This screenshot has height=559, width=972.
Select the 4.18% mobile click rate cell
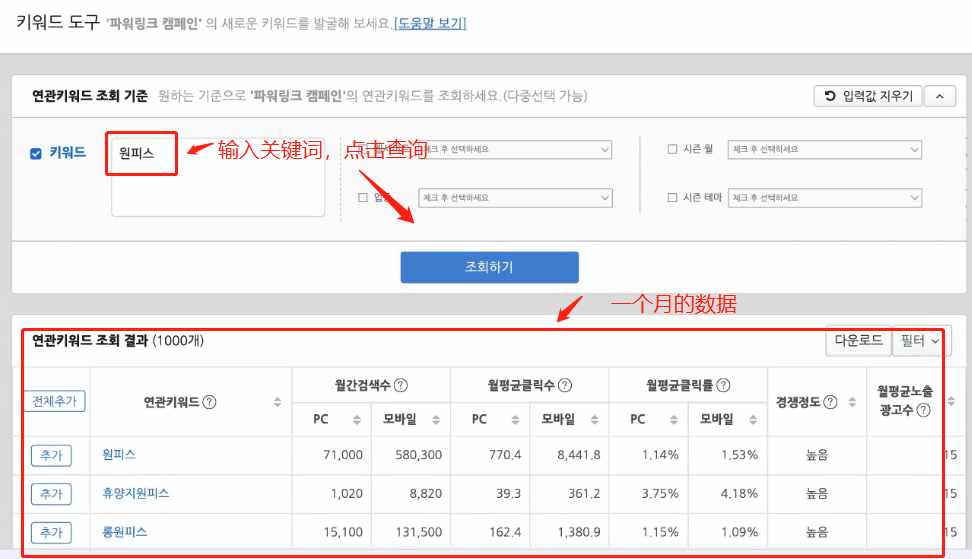[x=740, y=493]
